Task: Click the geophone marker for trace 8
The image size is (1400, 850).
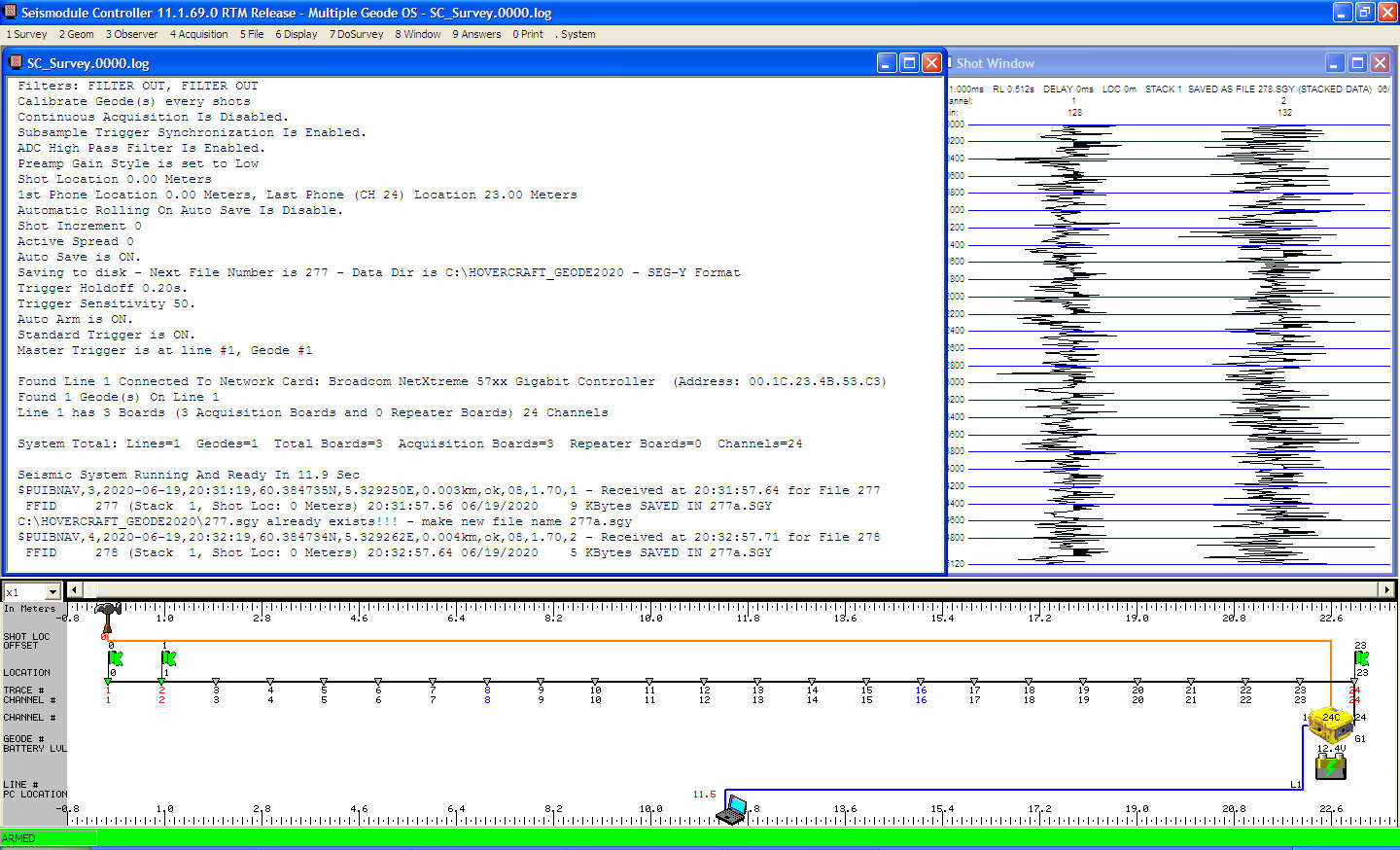Action: [x=487, y=683]
